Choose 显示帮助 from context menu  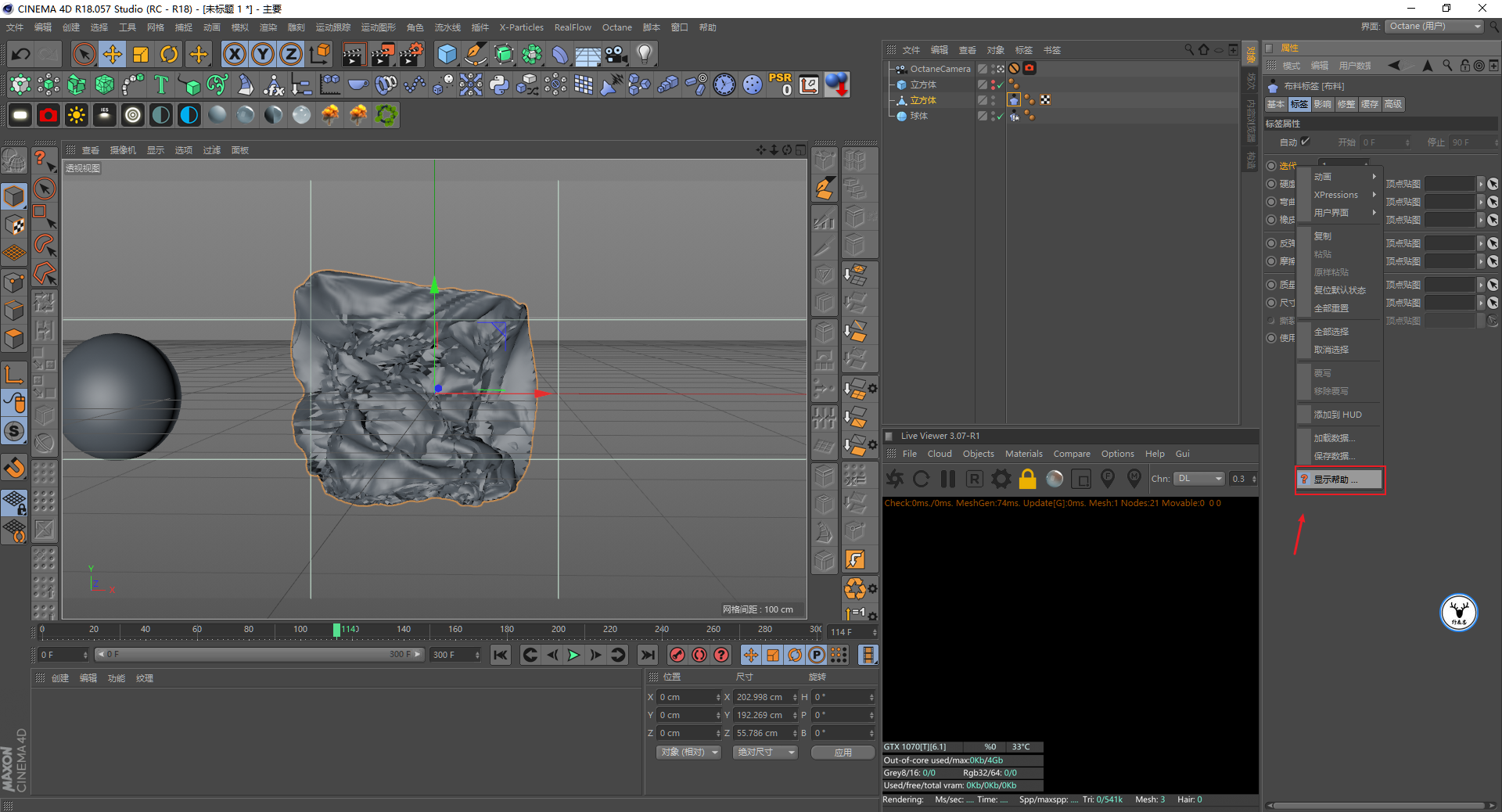click(1339, 480)
